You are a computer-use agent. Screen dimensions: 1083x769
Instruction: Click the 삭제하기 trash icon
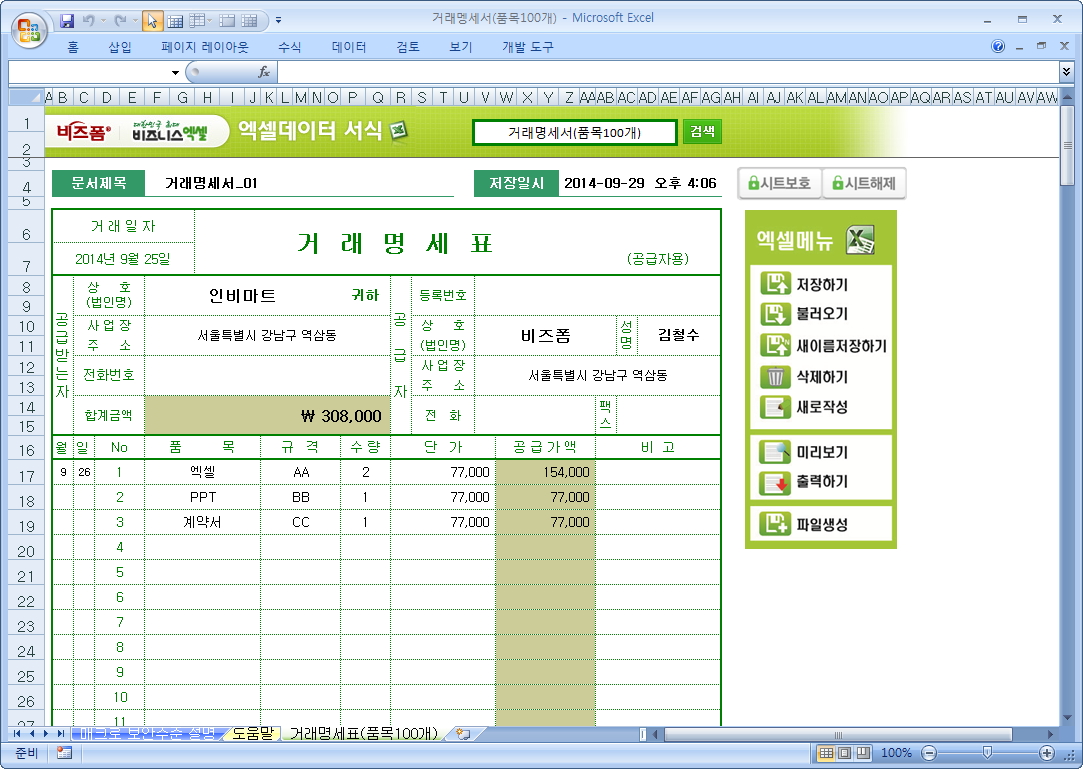click(x=775, y=377)
